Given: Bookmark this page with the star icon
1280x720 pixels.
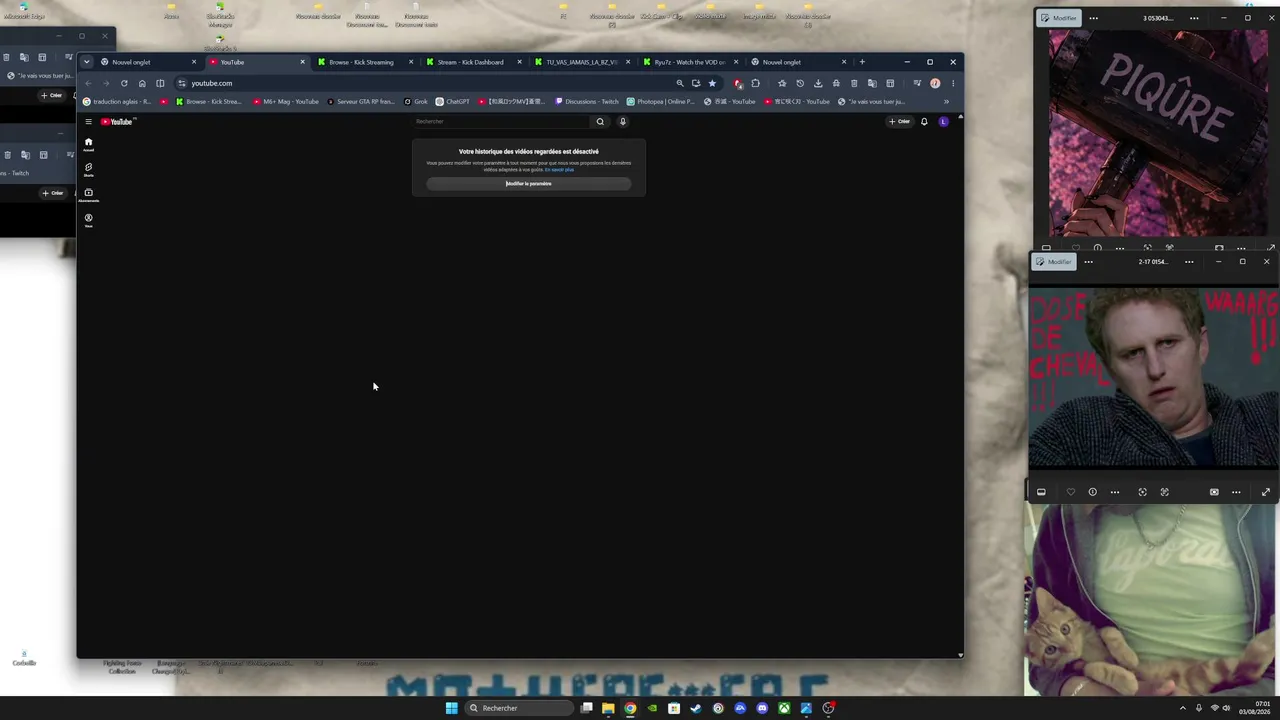Looking at the screenshot, I should [x=712, y=83].
